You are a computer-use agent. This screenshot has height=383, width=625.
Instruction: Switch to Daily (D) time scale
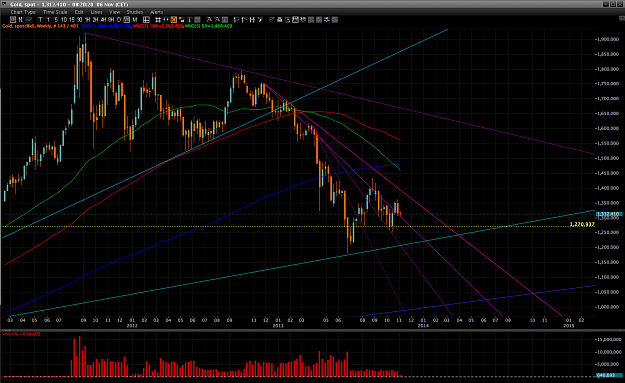119,20
